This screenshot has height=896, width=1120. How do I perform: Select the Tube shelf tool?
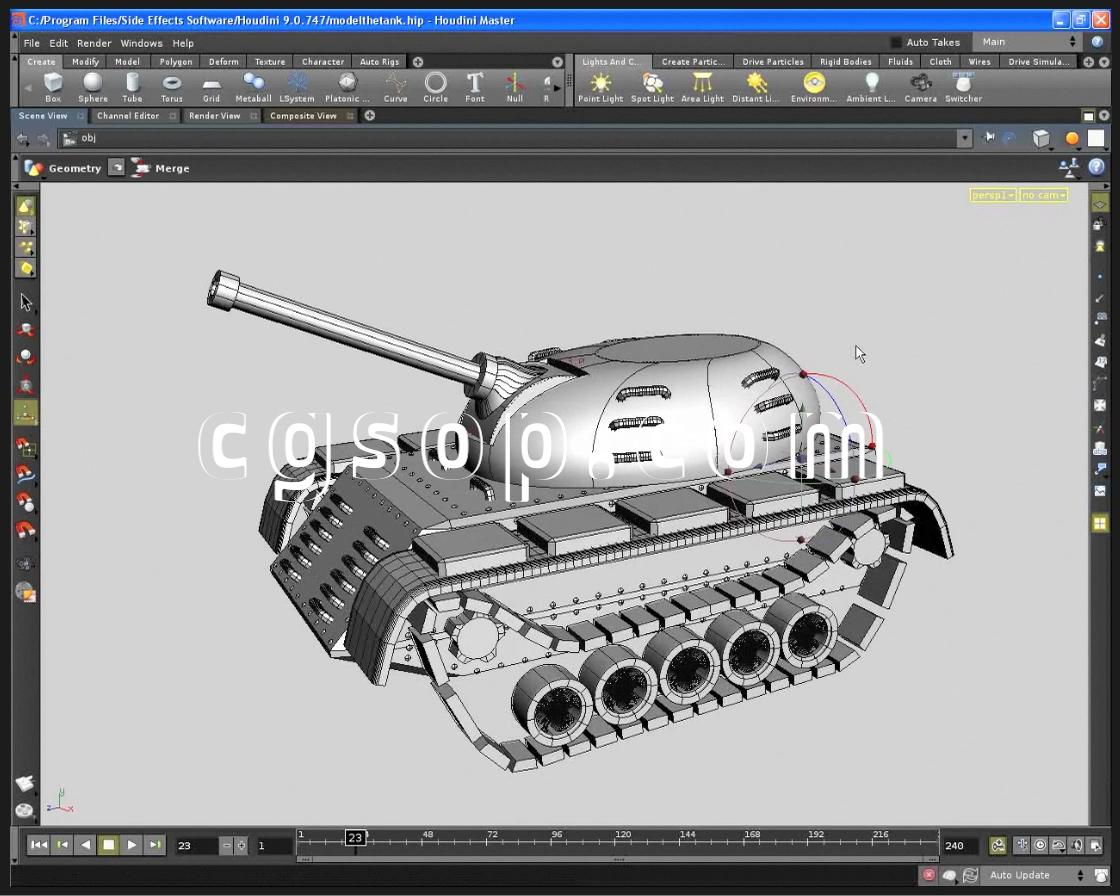[x=132, y=87]
